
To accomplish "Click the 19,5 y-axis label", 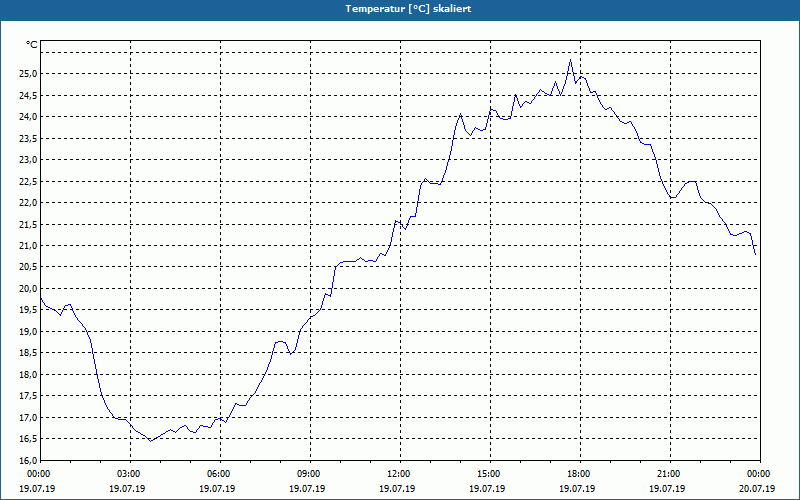I will [x=28, y=310].
